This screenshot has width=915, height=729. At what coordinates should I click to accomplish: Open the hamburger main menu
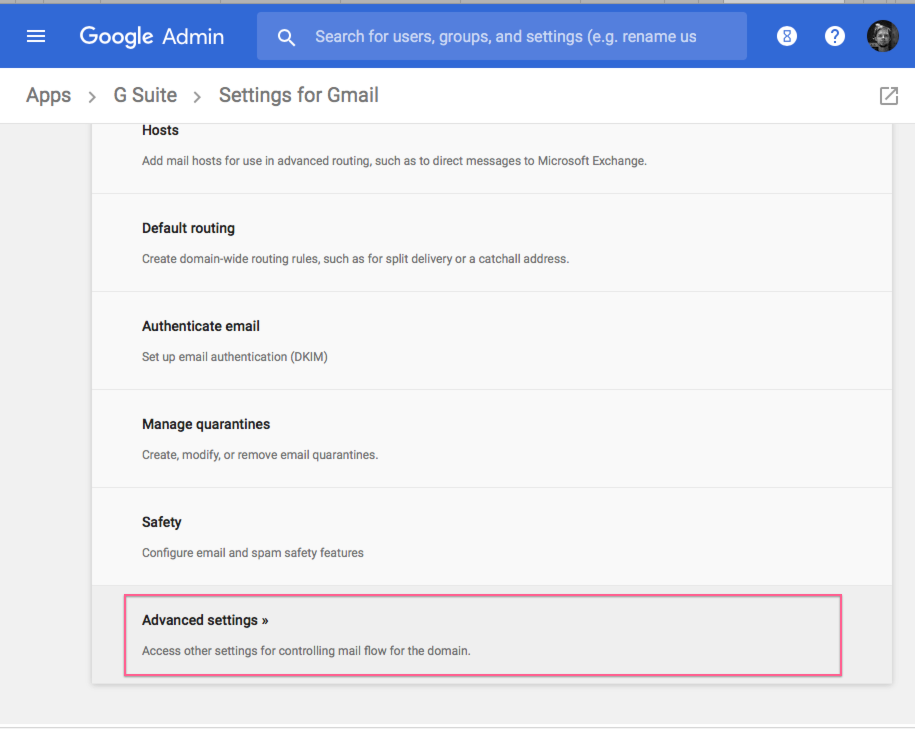[x=36, y=37]
